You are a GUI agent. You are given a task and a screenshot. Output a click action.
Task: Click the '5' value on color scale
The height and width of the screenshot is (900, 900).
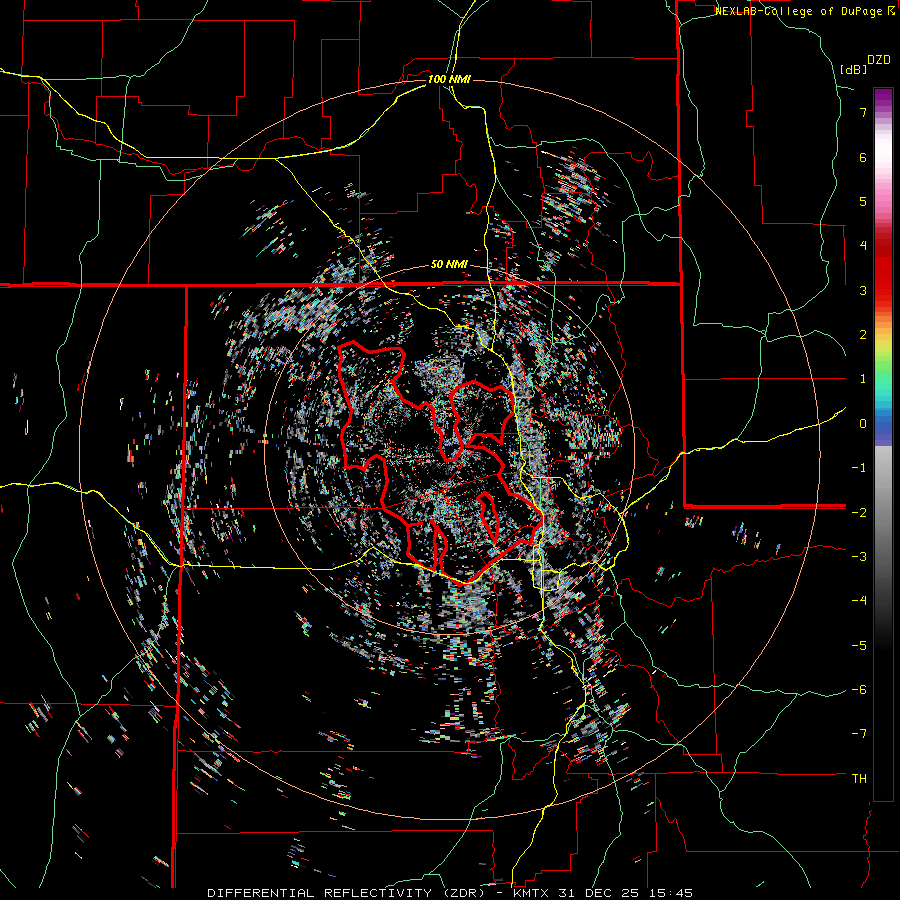tap(863, 201)
